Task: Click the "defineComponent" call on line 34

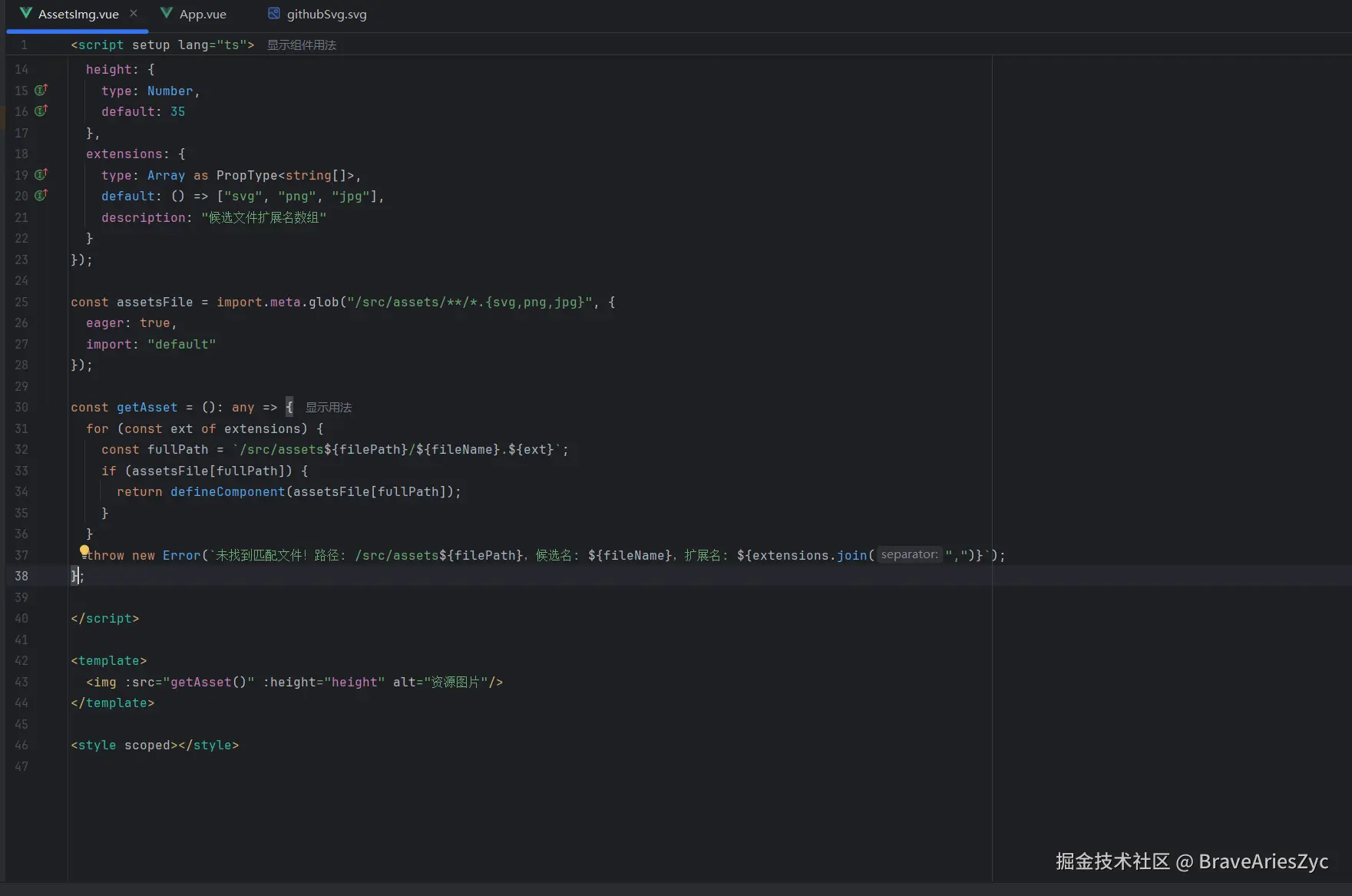Action: [228, 492]
